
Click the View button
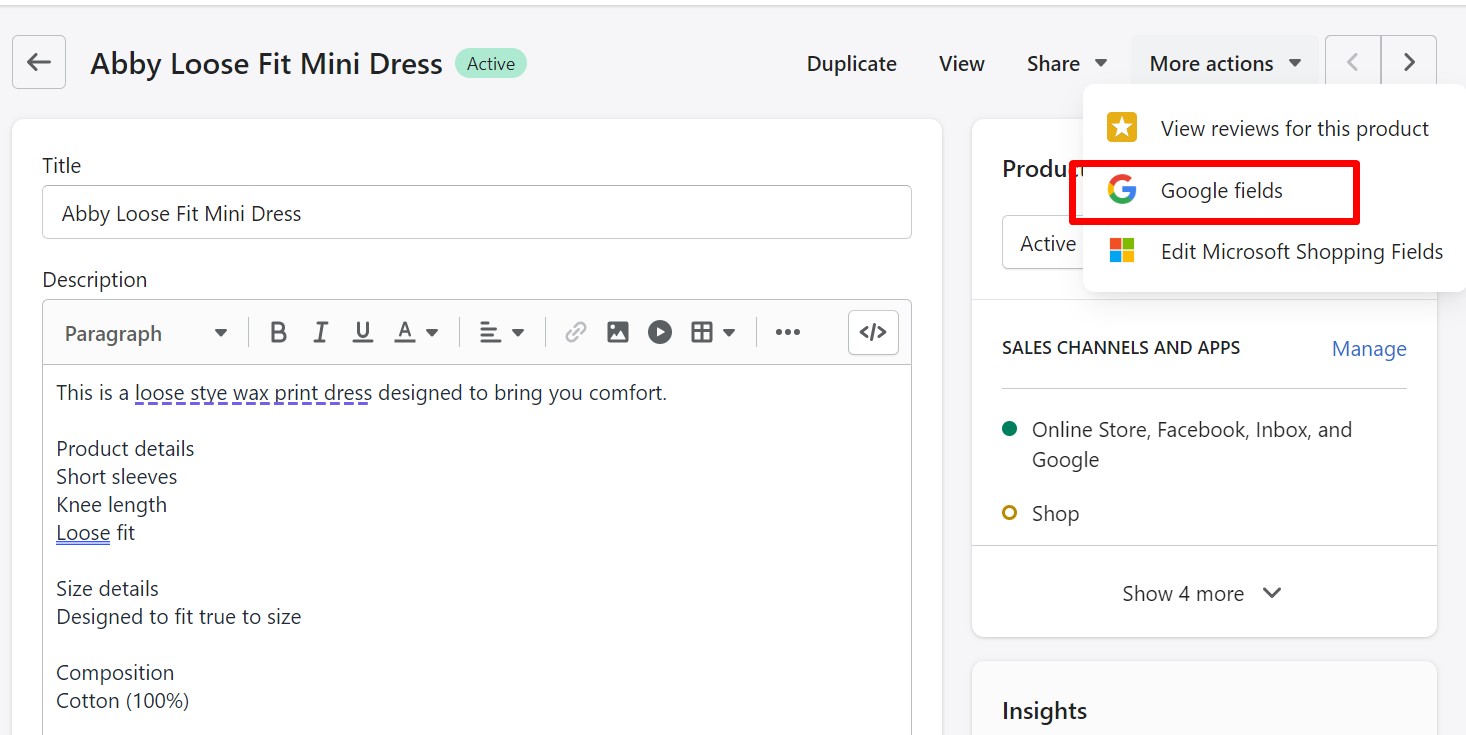click(x=962, y=63)
